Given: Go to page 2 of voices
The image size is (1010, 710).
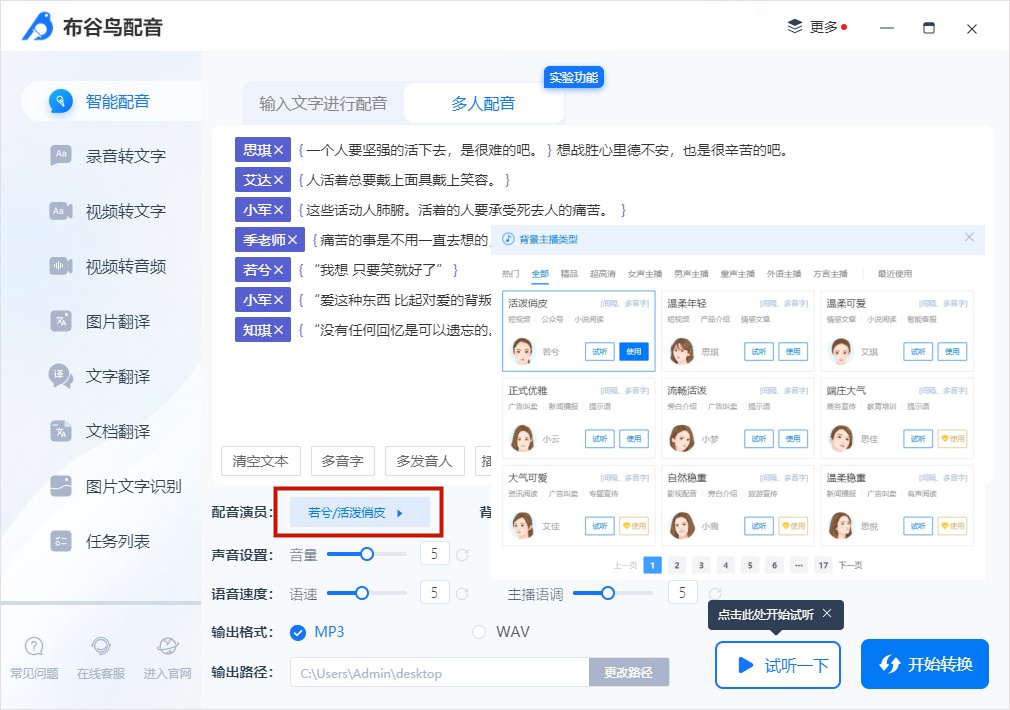Looking at the screenshot, I should 676,565.
